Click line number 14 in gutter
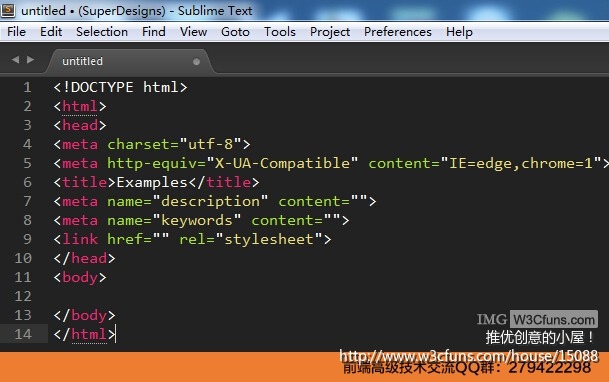Screen dimensions: 609x382 [23, 335]
